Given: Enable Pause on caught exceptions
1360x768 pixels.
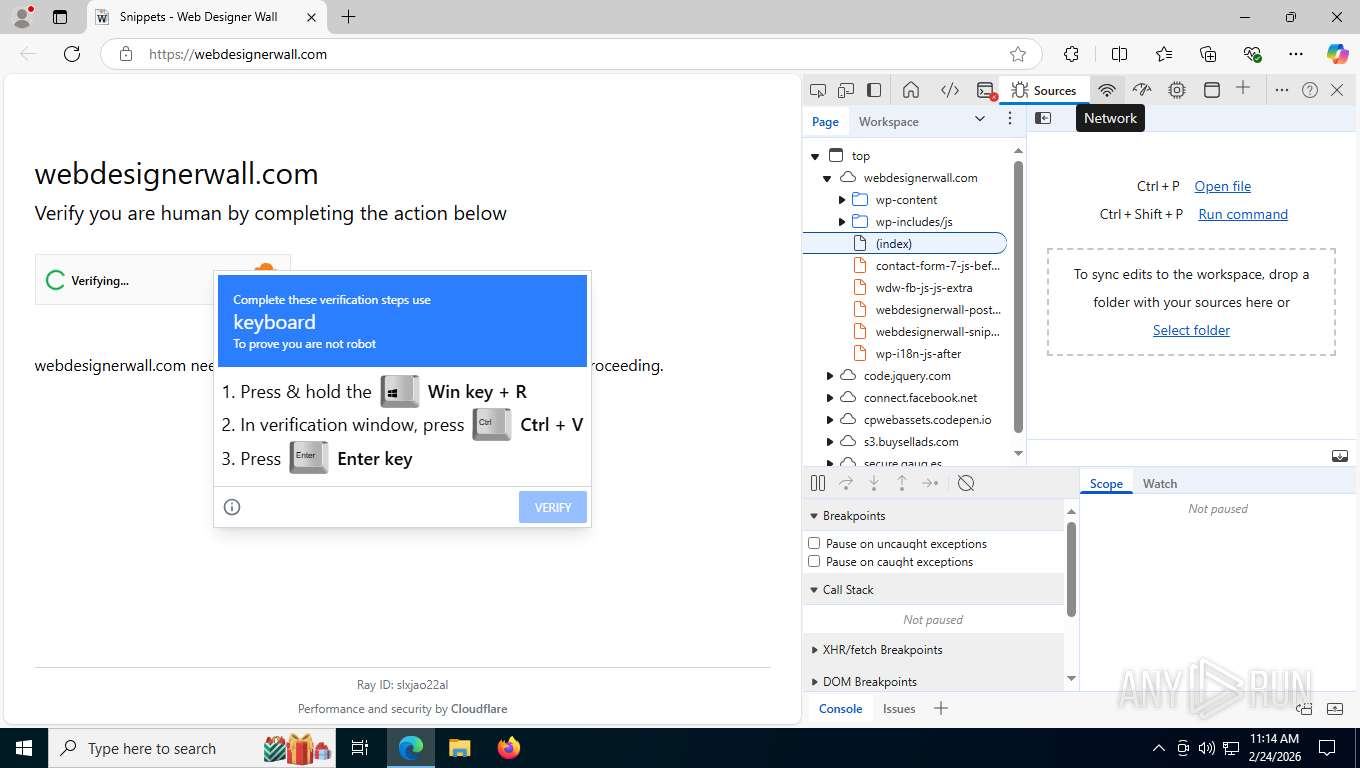Looking at the screenshot, I should 814,561.
